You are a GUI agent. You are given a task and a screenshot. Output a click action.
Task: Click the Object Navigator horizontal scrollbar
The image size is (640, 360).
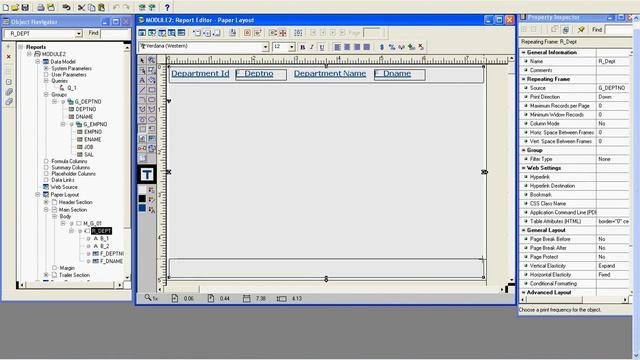pos(70,285)
